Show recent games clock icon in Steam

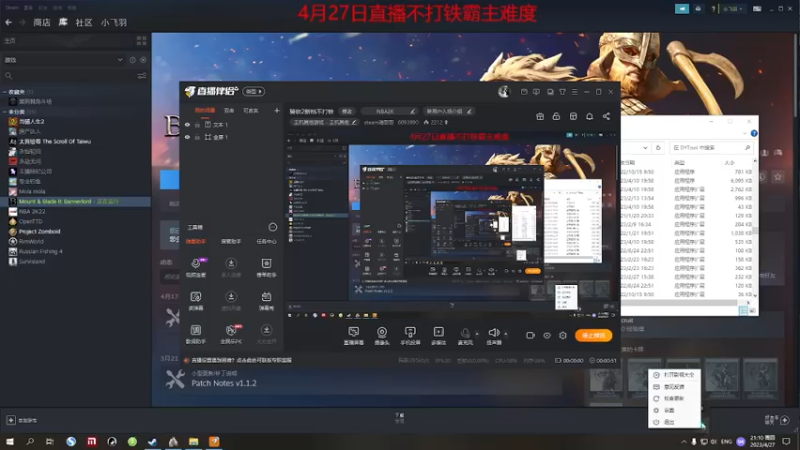(132, 60)
